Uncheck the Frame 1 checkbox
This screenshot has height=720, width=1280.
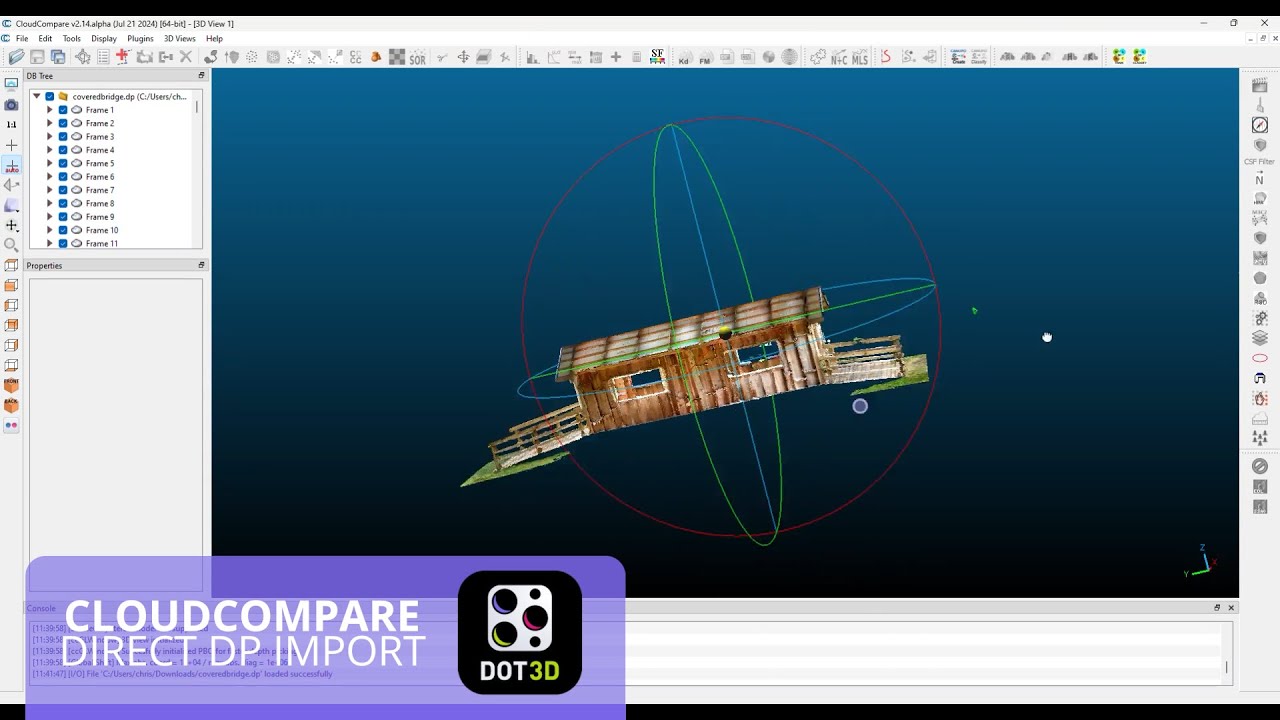(63, 110)
